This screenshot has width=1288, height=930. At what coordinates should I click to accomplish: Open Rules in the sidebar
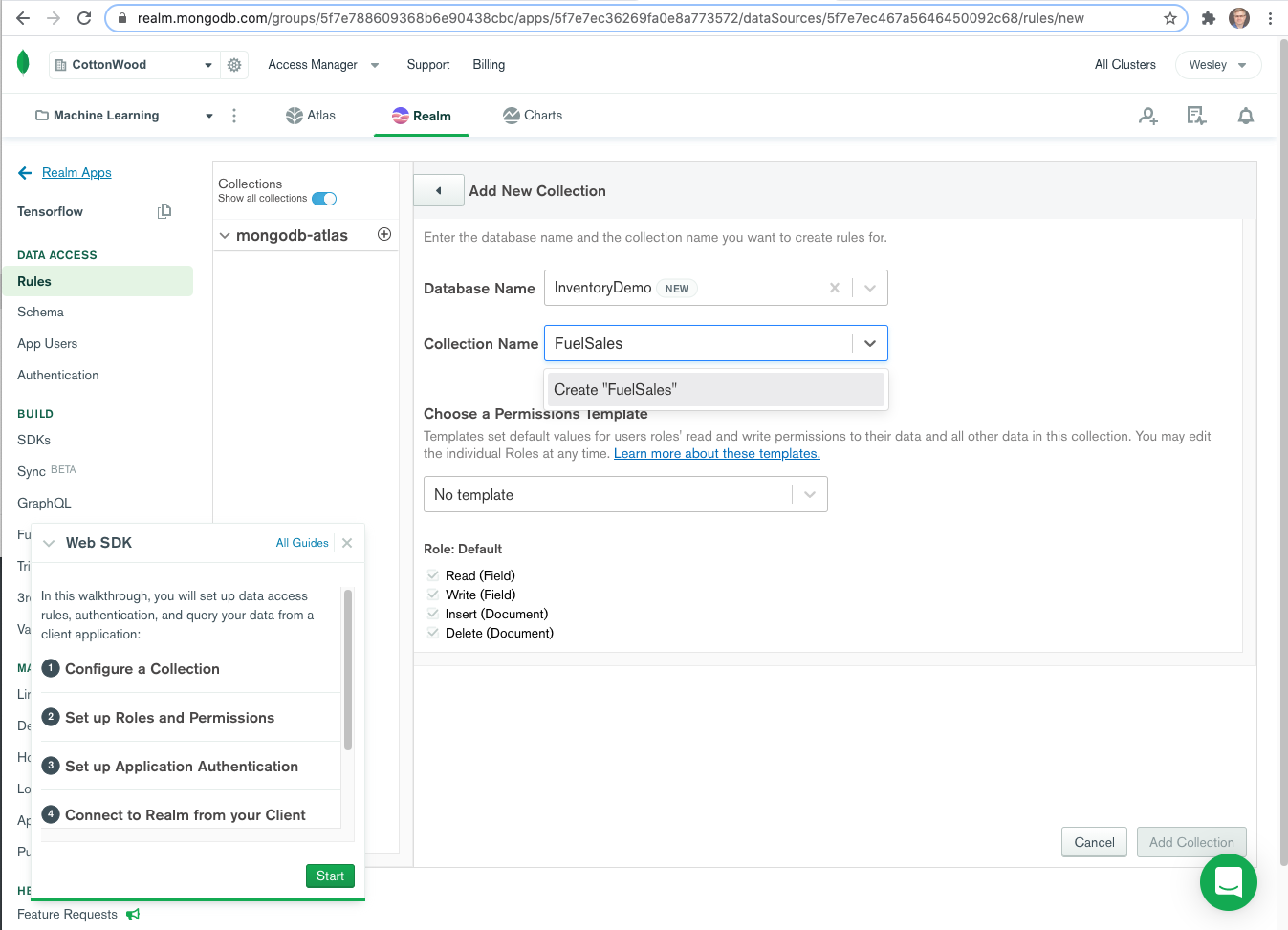97,281
